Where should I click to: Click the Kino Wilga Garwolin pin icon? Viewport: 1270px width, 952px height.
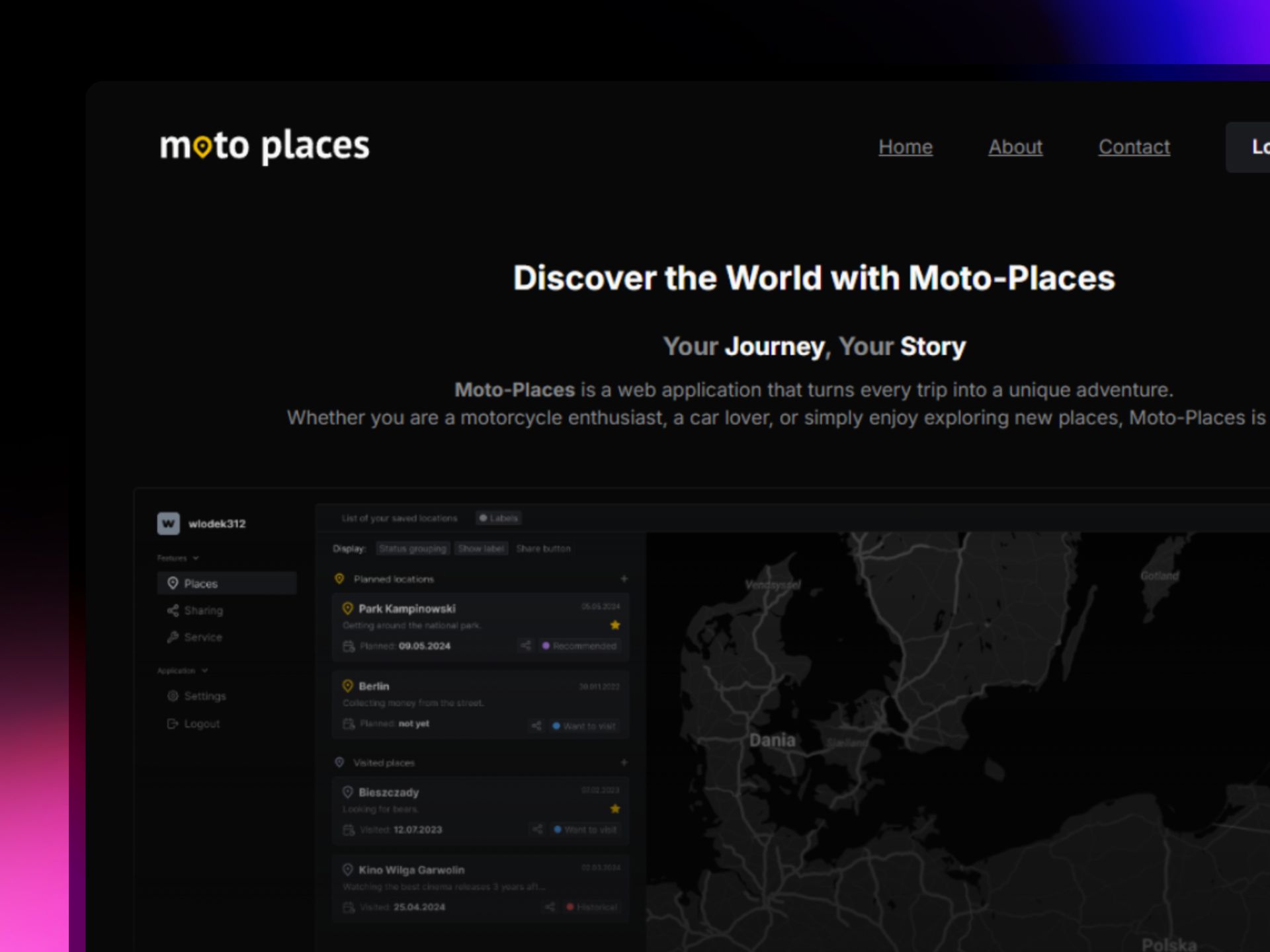coord(348,870)
